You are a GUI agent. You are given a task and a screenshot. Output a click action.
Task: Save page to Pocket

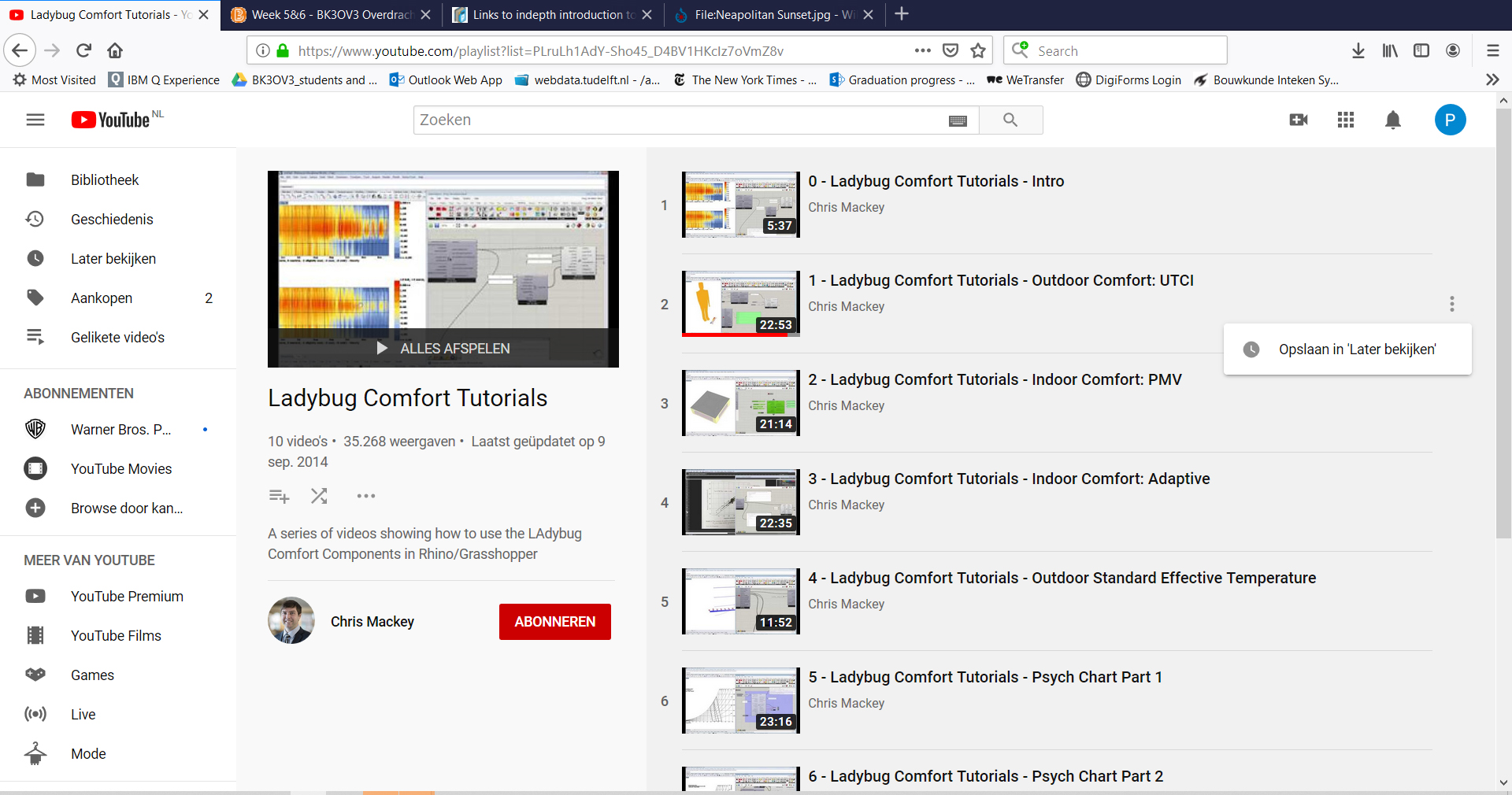(951, 50)
